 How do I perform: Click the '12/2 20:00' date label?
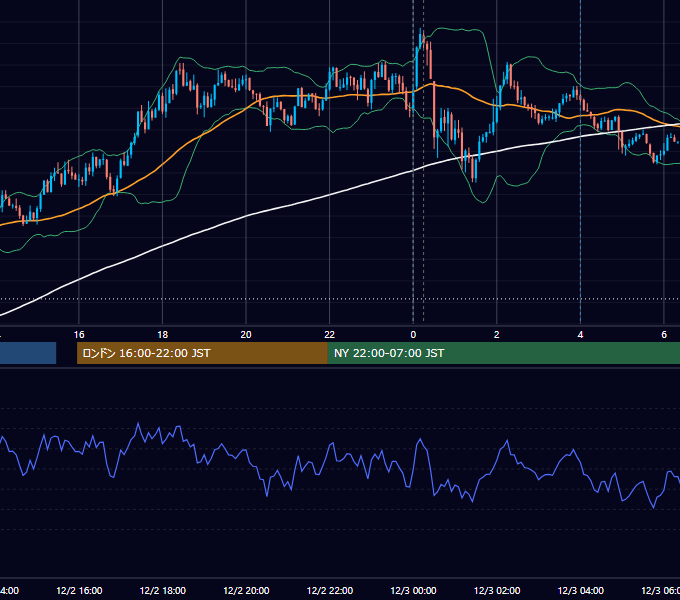246,591
